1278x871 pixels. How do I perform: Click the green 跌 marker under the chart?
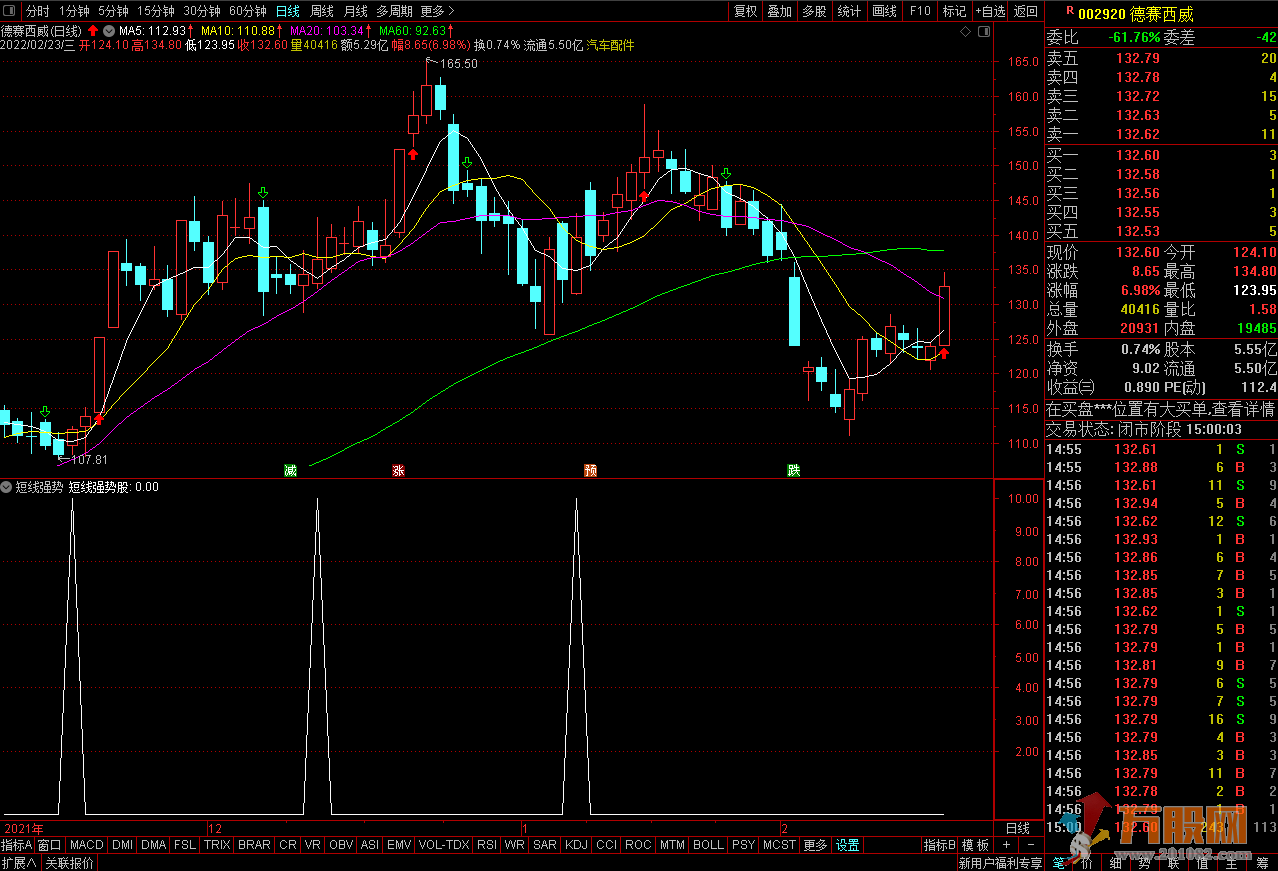tap(794, 470)
